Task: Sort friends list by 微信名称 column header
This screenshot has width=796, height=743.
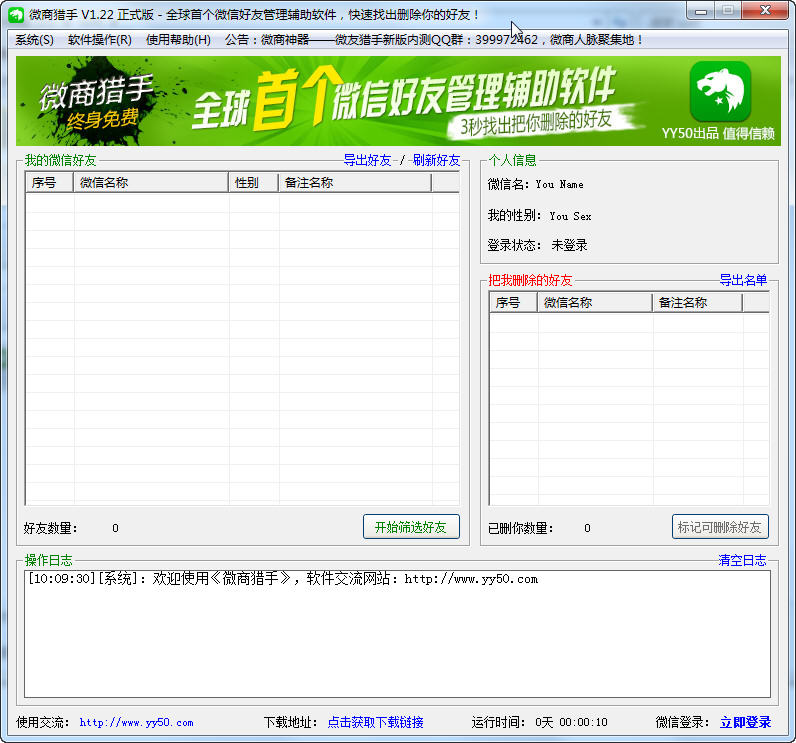Action: (x=151, y=183)
